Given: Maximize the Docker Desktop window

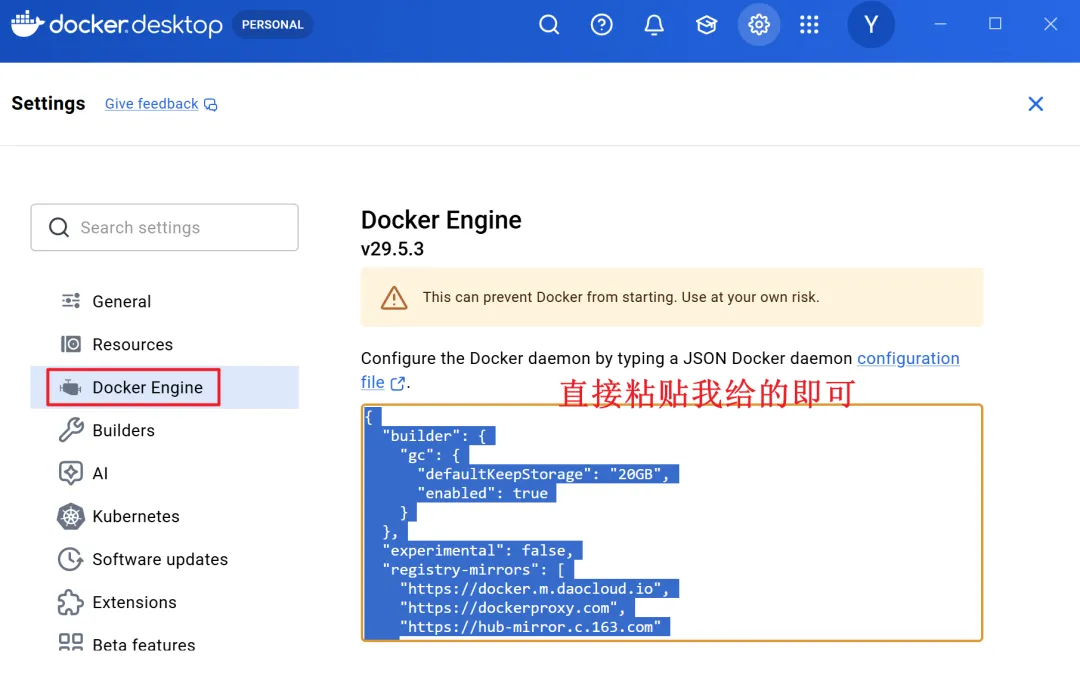Looking at the screenshot, I should tap(995, 24).
